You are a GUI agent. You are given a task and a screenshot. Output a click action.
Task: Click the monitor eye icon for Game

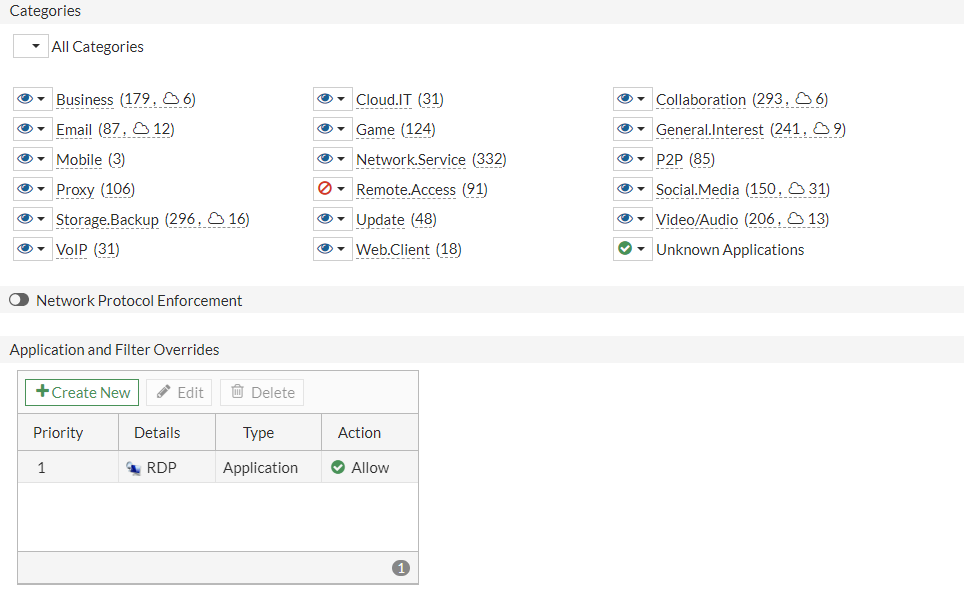coord(325,129)
